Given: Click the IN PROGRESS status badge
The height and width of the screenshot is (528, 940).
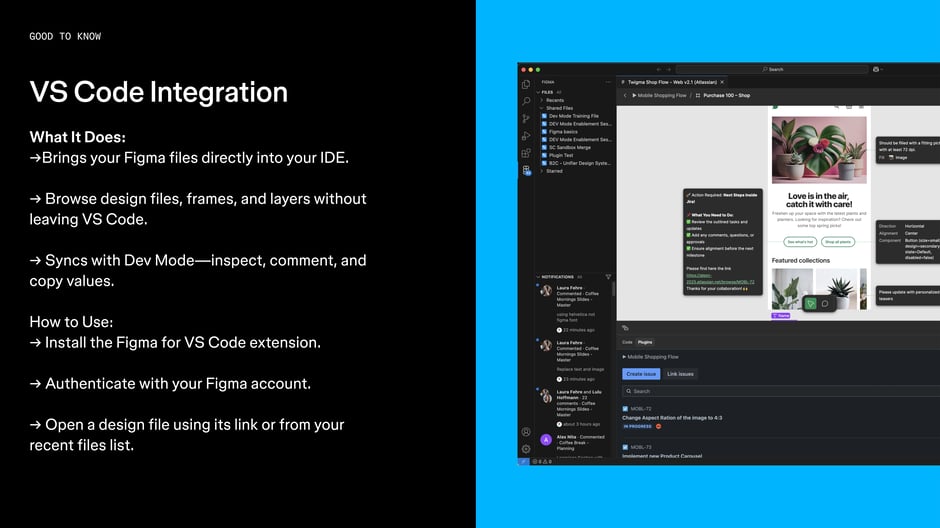Looking at the screenshot, I should 637,426.
